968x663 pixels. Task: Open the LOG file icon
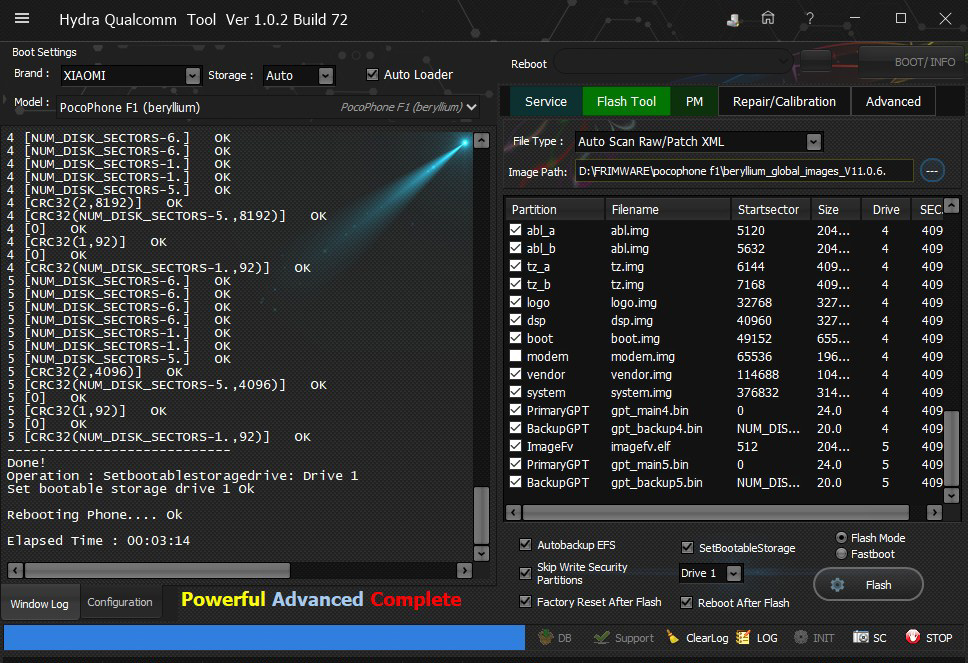pos(743,637)
